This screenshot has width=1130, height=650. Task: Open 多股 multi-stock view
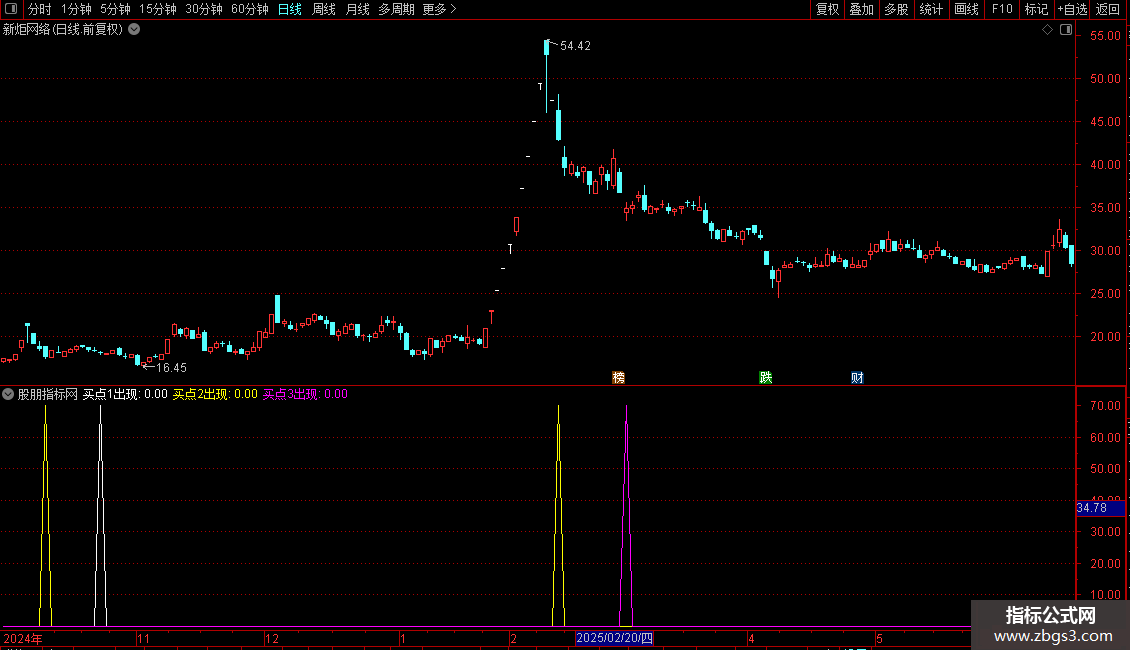(x=896, y=9)
